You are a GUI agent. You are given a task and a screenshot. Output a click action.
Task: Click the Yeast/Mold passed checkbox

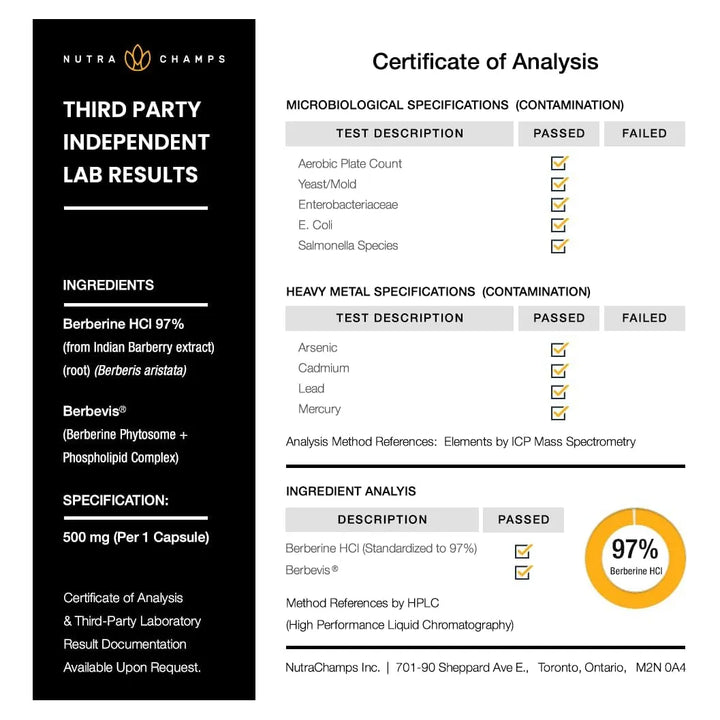[559, 184]
